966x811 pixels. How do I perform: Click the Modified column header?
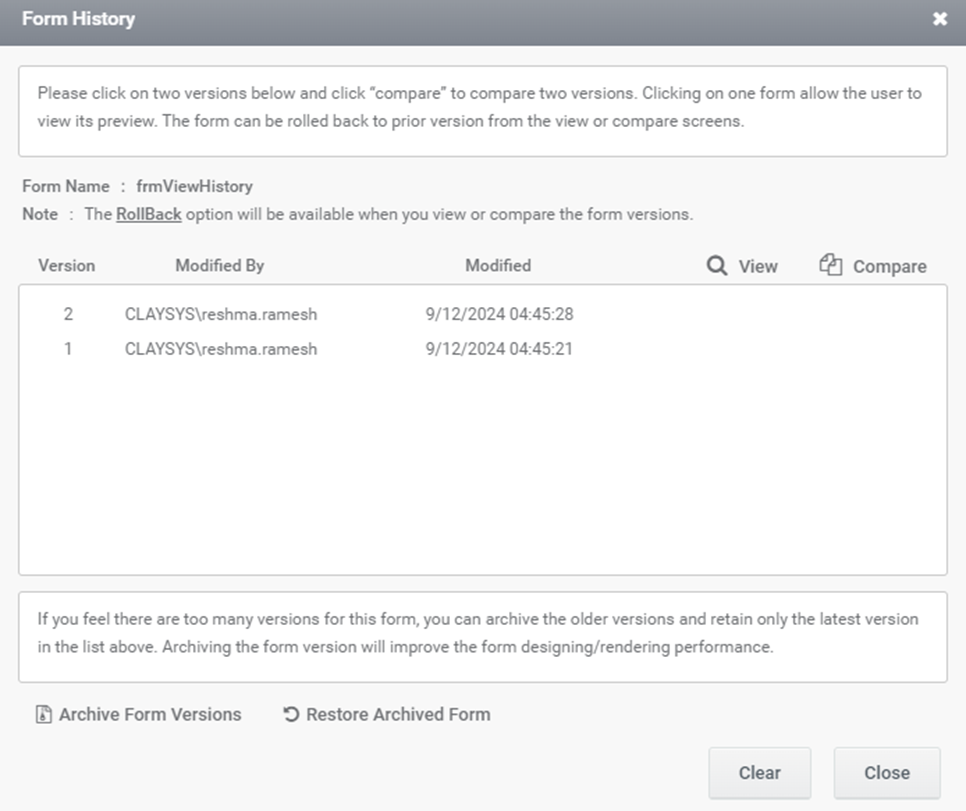pos(498,266)
